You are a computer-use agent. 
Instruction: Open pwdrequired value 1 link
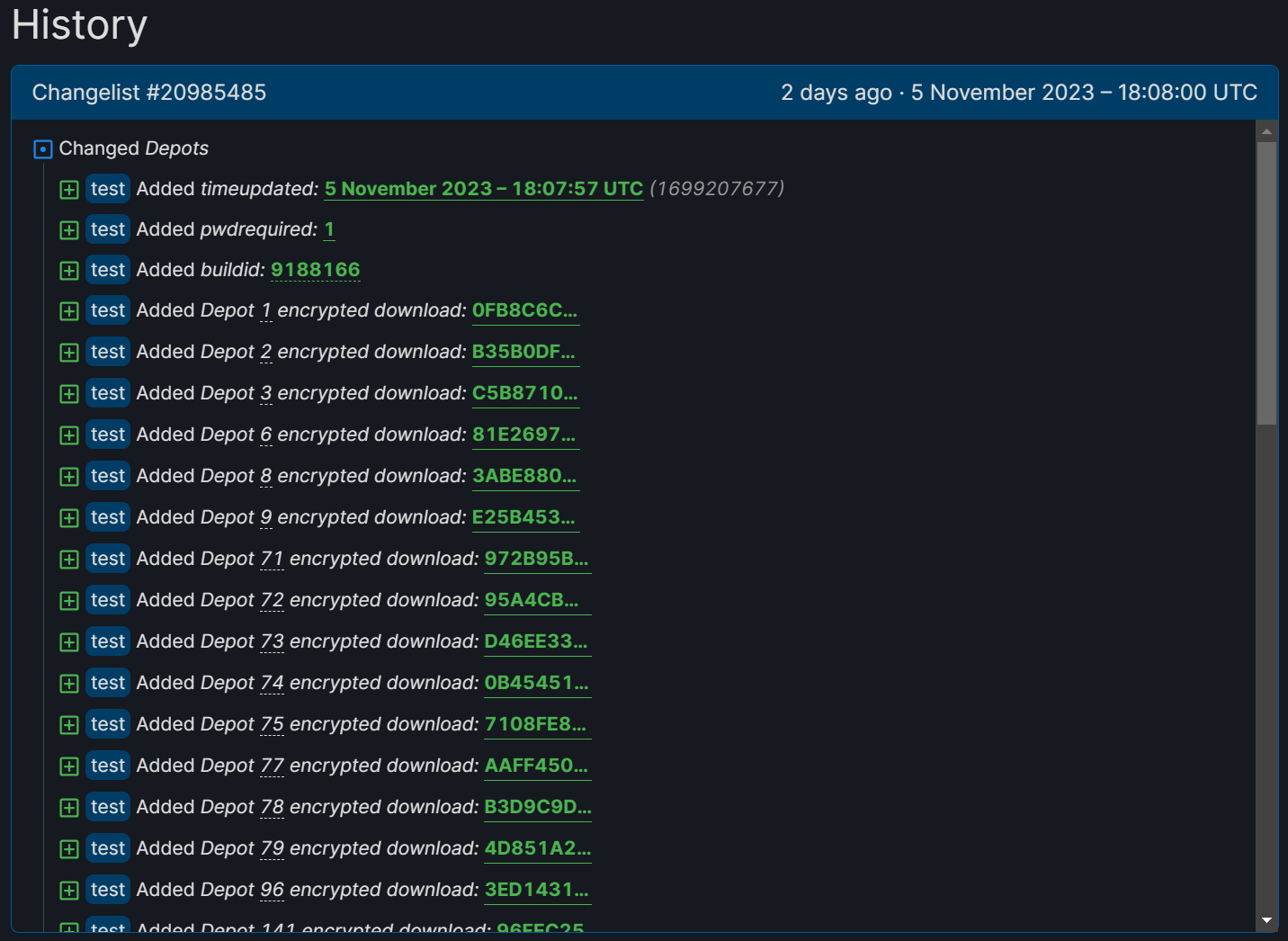pyautogui.click(x=329, y=229)
